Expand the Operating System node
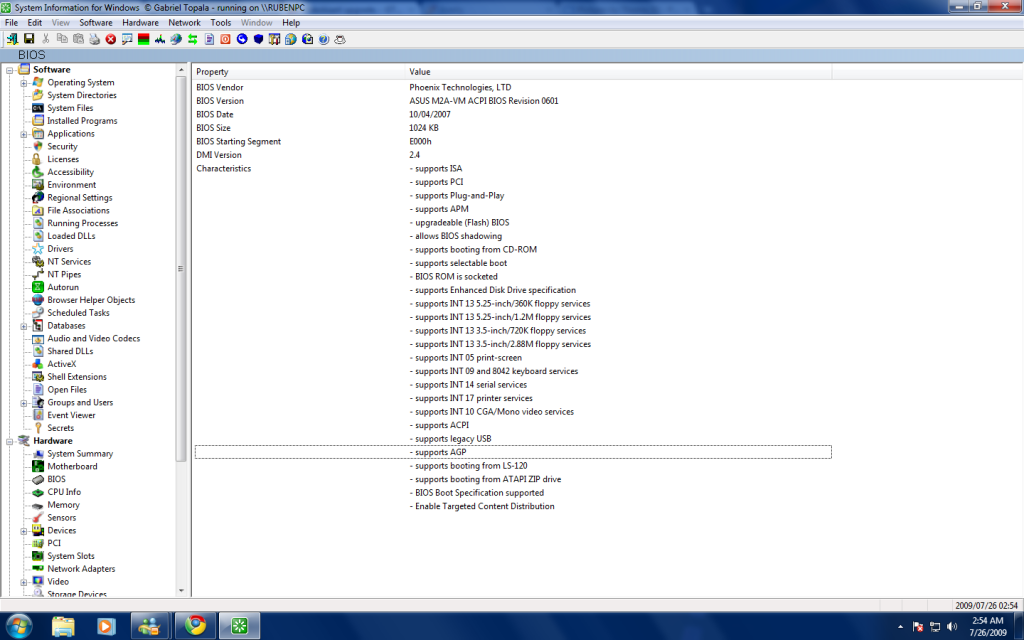 [24, 83]
